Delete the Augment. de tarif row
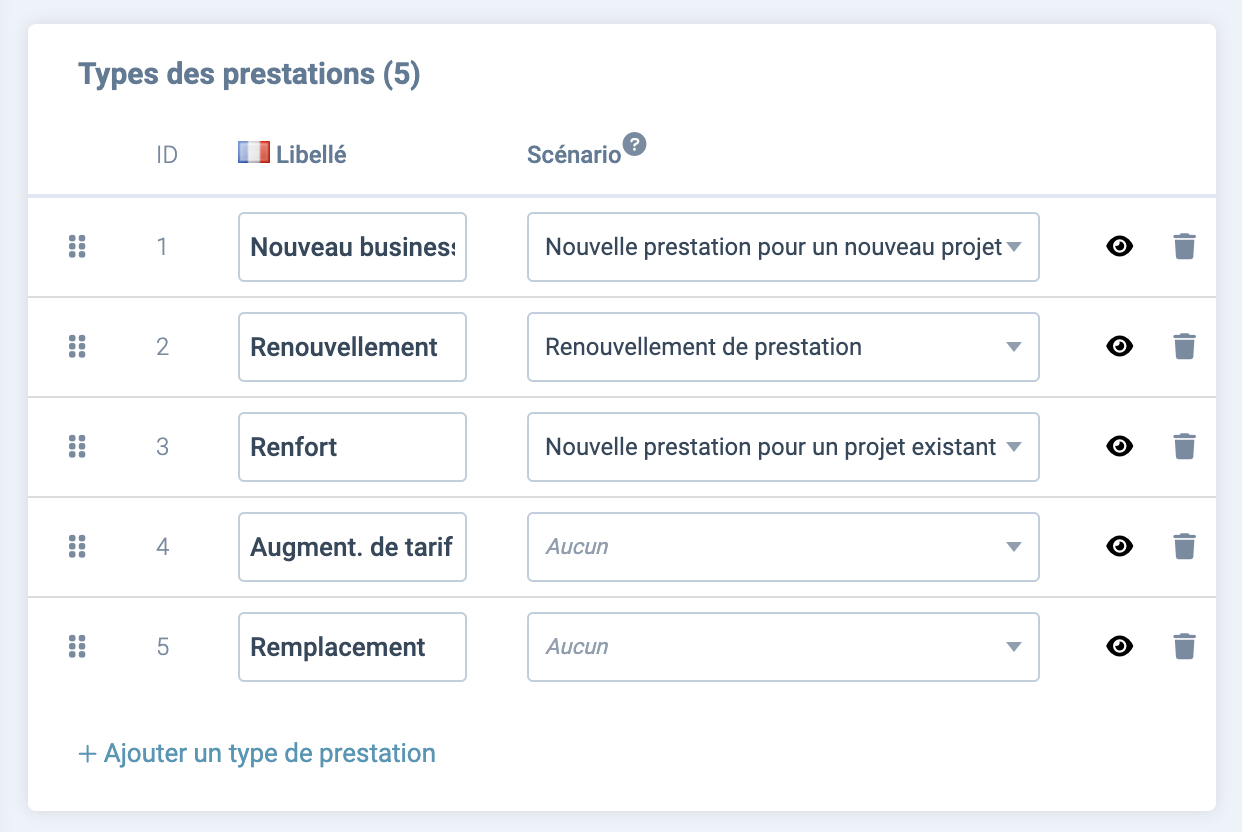Image resolution: width=1242 pixels, height=832 pixels. (1184, 546)
